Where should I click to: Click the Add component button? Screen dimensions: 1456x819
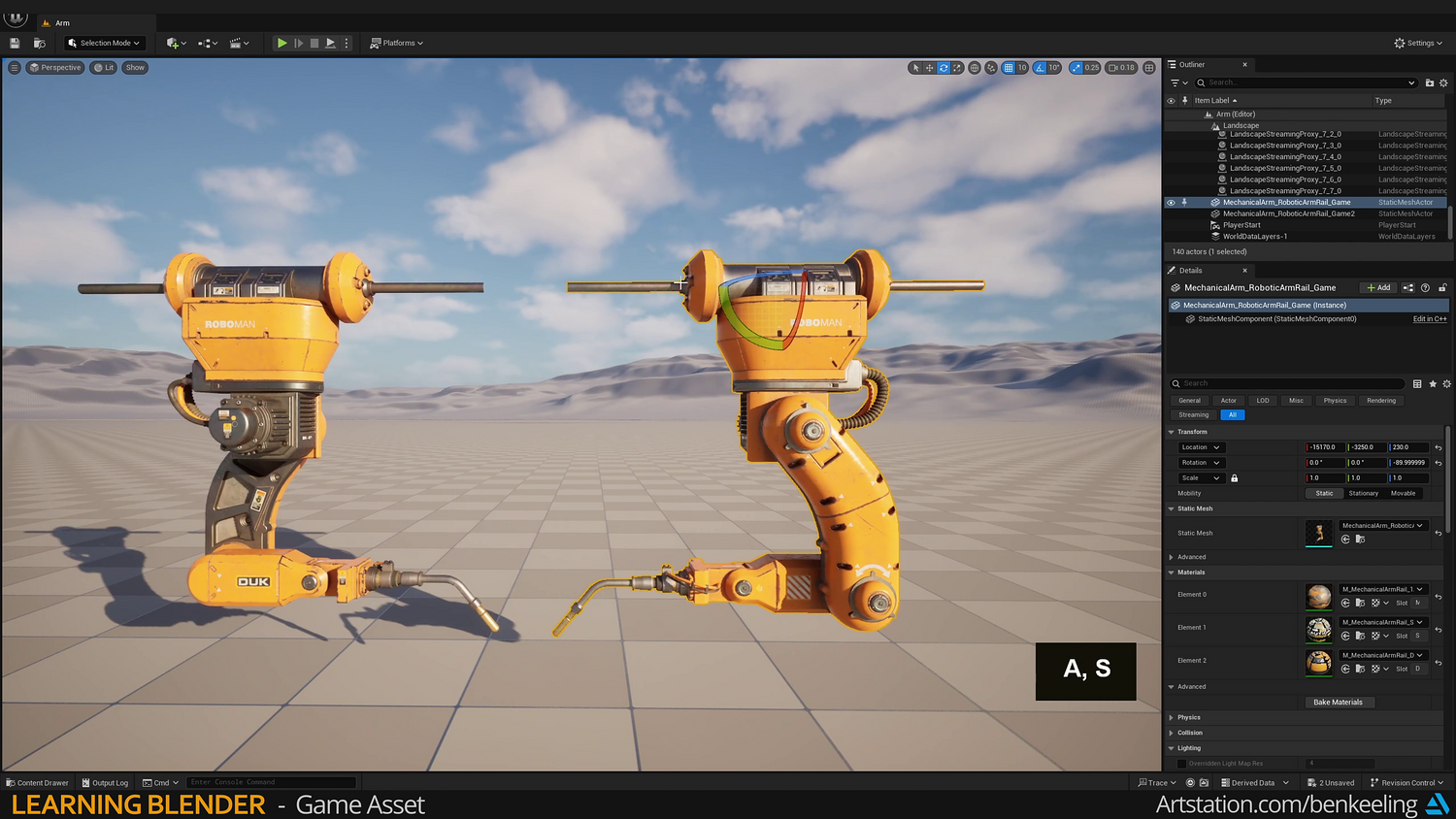click(1378, 288)
